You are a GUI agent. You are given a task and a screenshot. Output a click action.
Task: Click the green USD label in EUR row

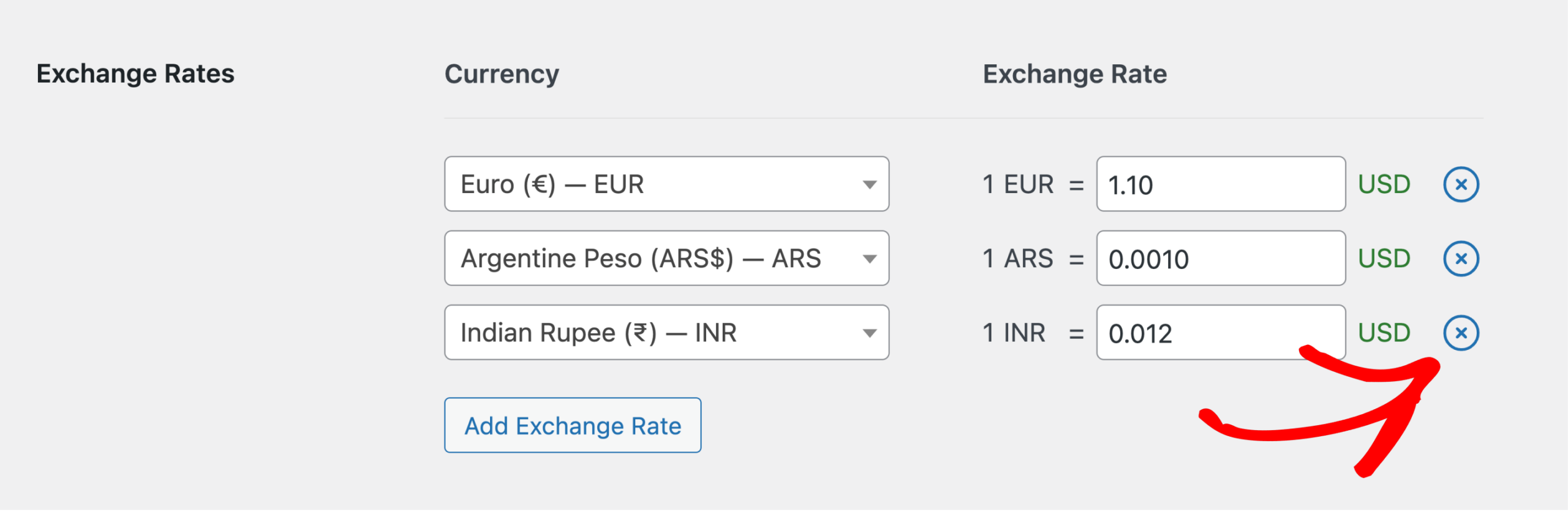point(1384,184)
